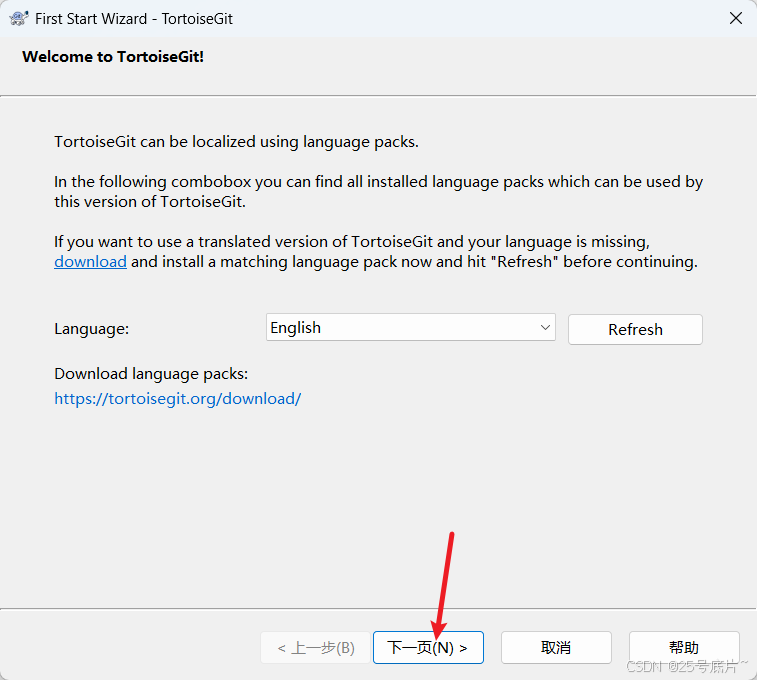Follow the inline download link

click(90, 261)
